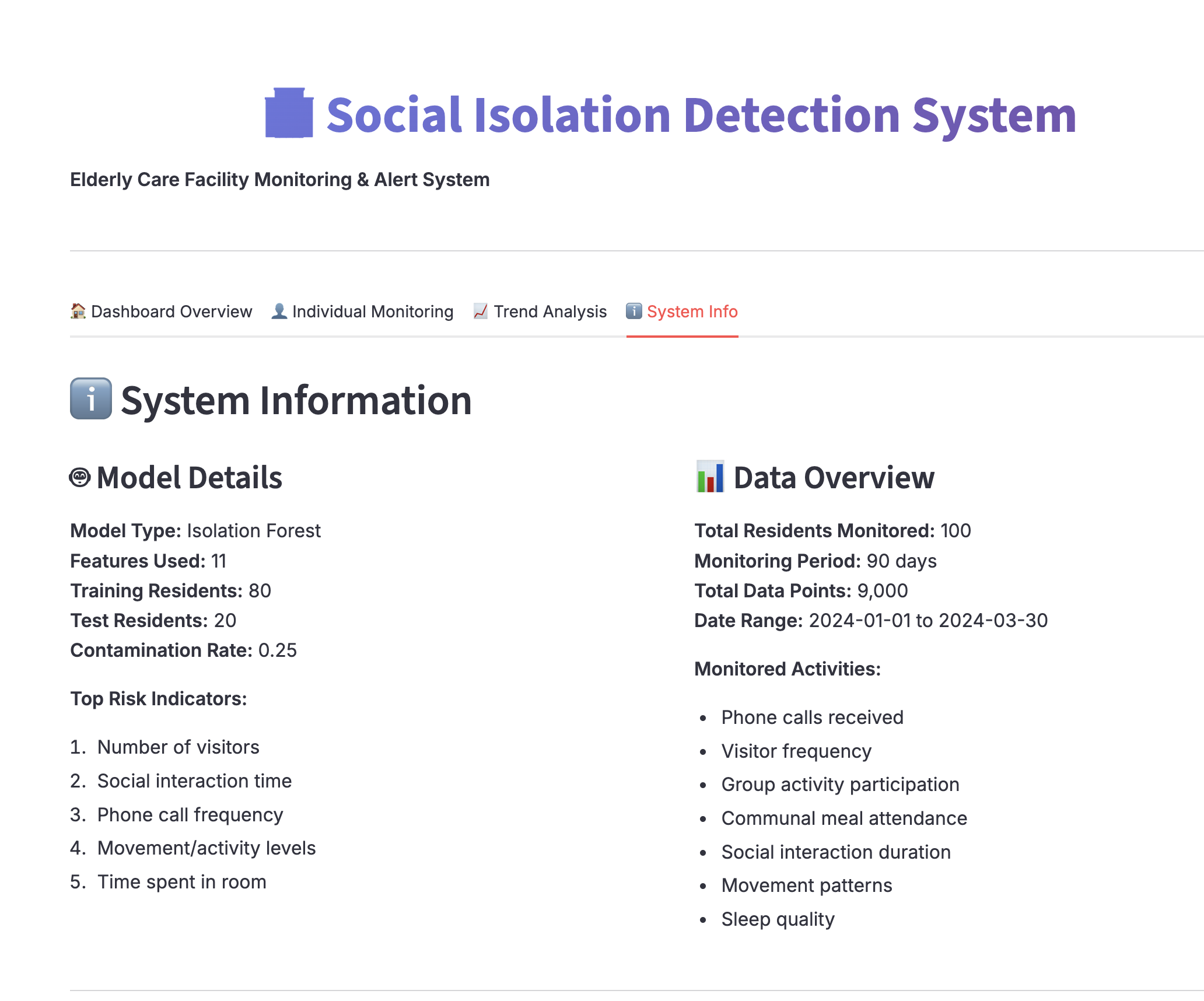Click the Date Range value in Data Overview
Screen dimensions: 1204x1001
pos(928,621)
